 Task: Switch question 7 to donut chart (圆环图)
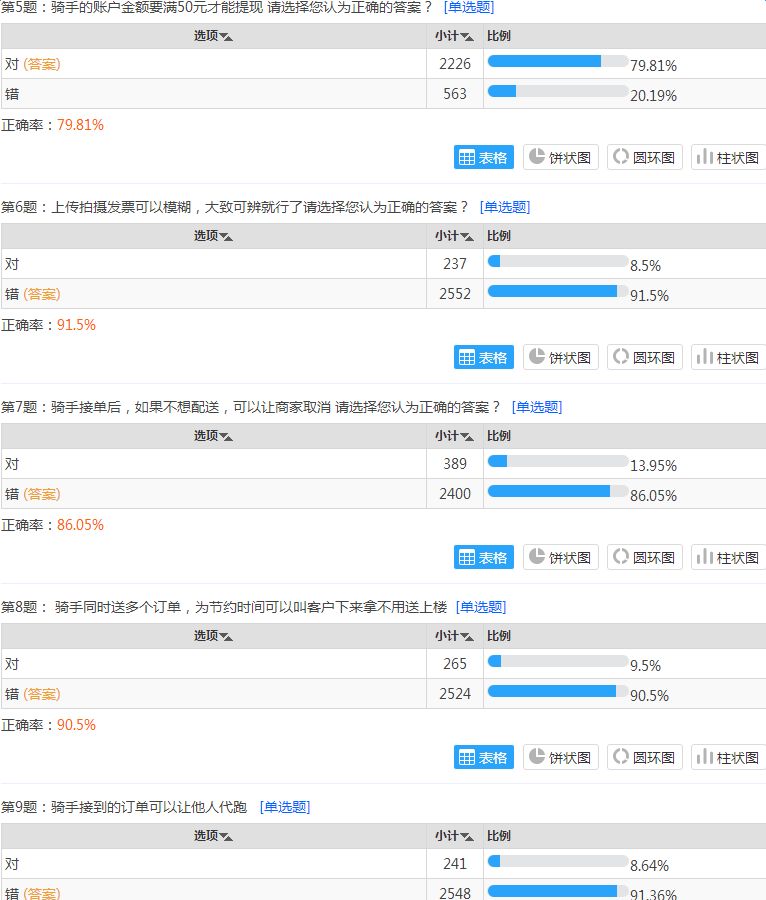pos(644,557)
